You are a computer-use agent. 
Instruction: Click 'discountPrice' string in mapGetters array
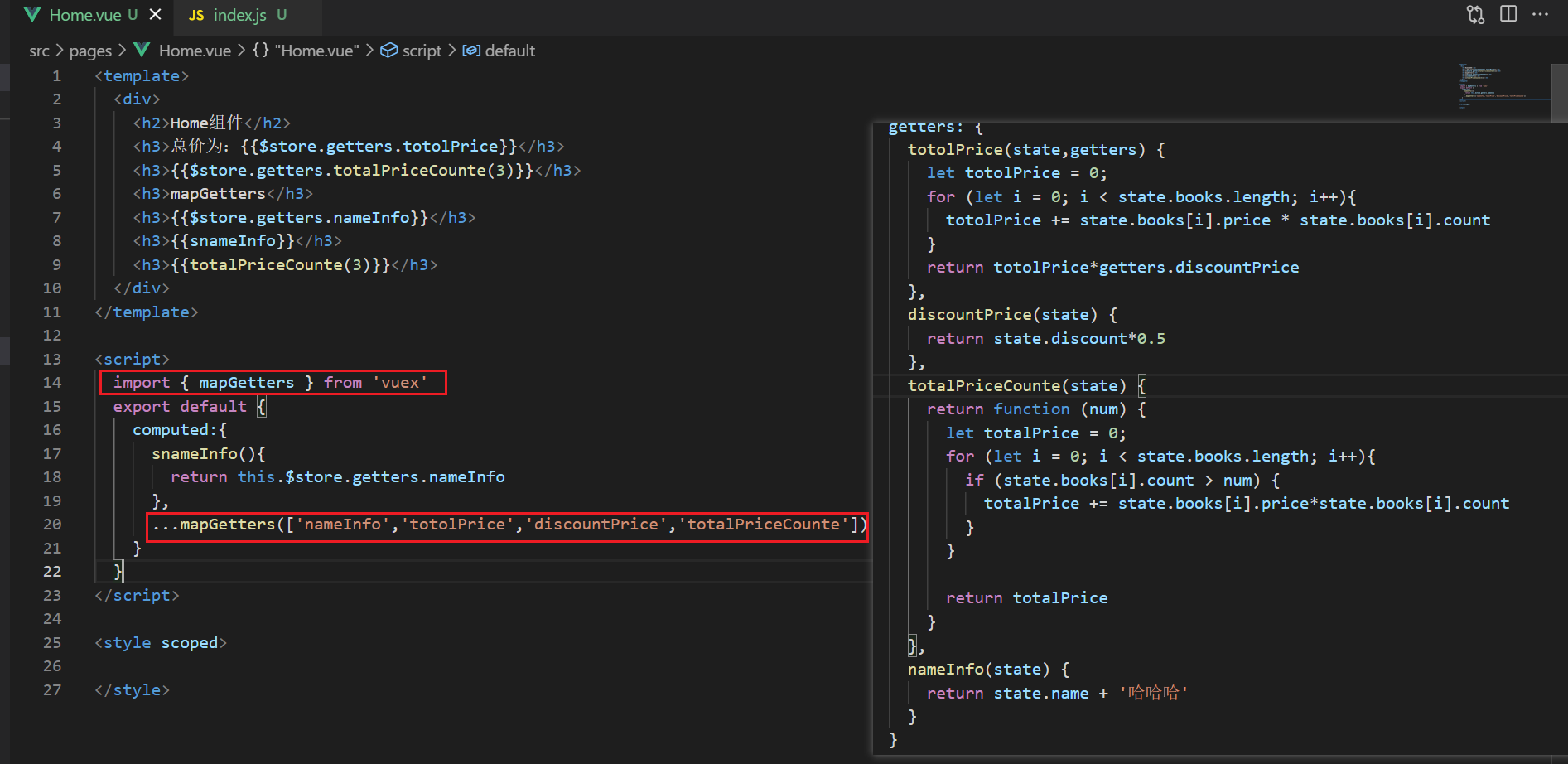[x=596, y=525]
